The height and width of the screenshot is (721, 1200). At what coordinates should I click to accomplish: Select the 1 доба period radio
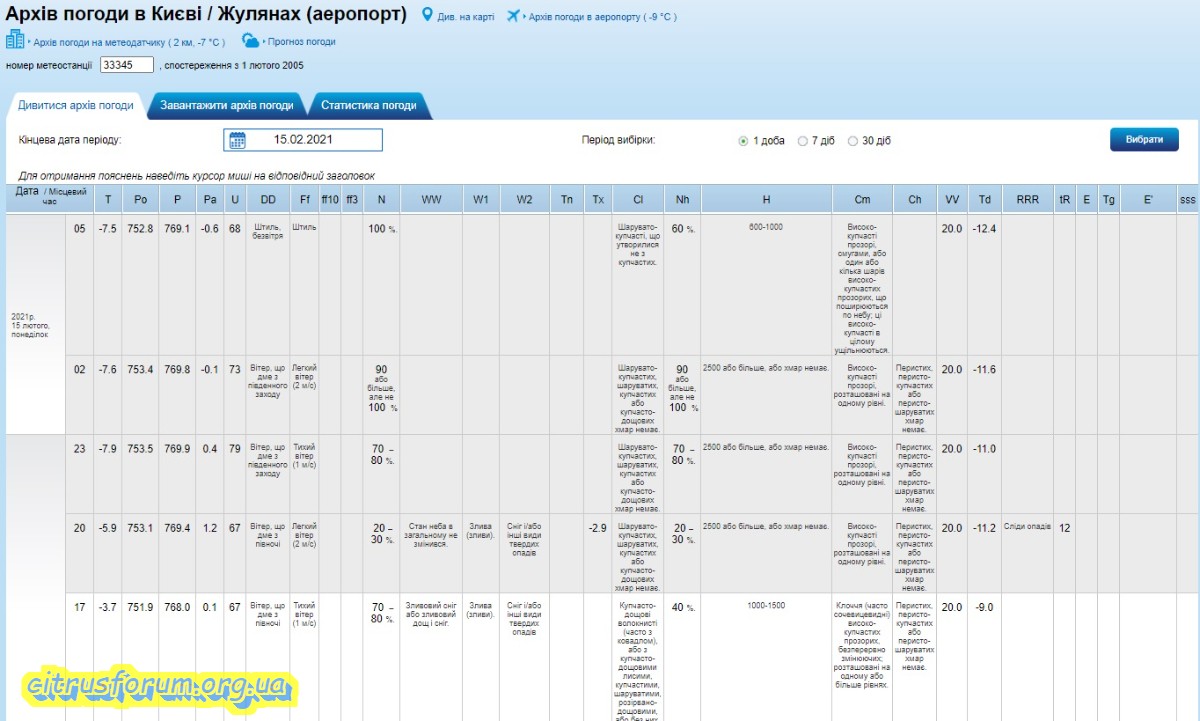(743, 141)
